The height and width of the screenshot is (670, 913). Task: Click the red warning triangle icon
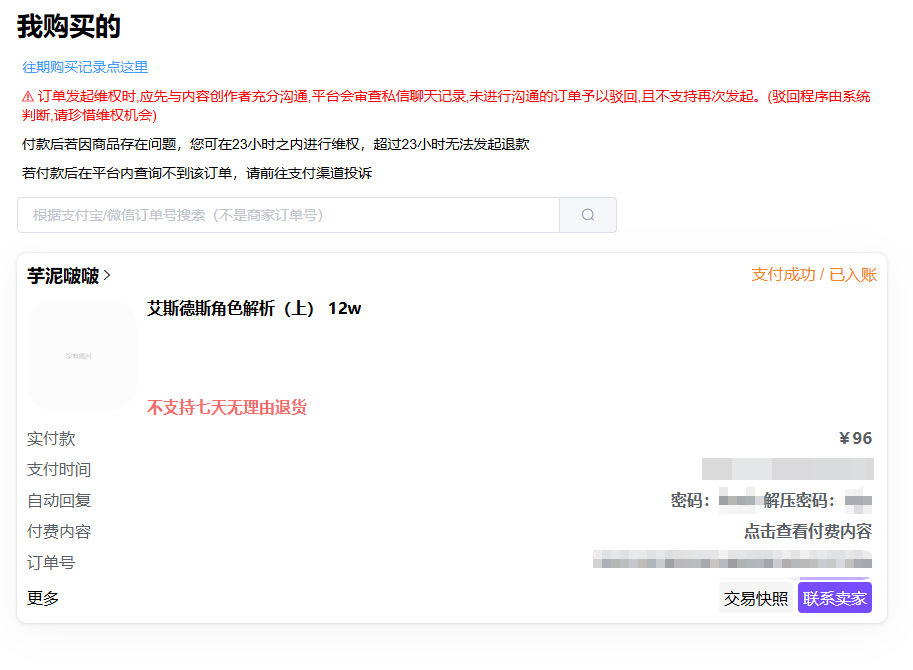point(28,97)
